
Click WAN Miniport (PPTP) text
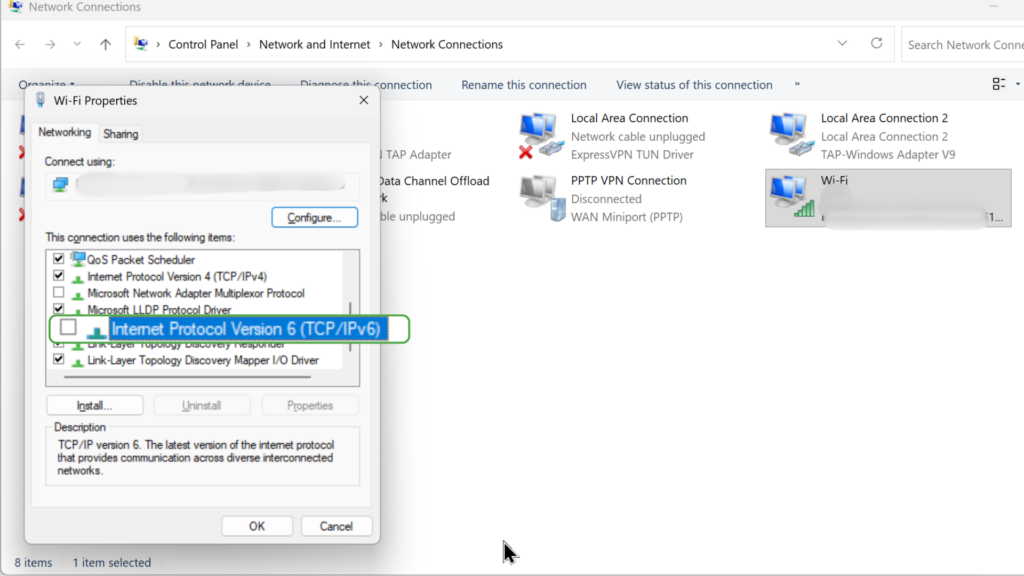[626, 217]
